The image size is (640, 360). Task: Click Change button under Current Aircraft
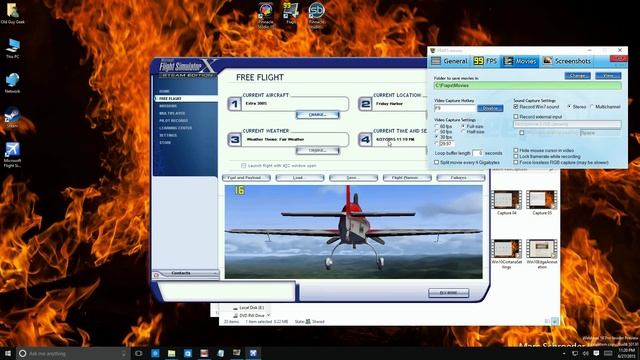coord(318,115)
